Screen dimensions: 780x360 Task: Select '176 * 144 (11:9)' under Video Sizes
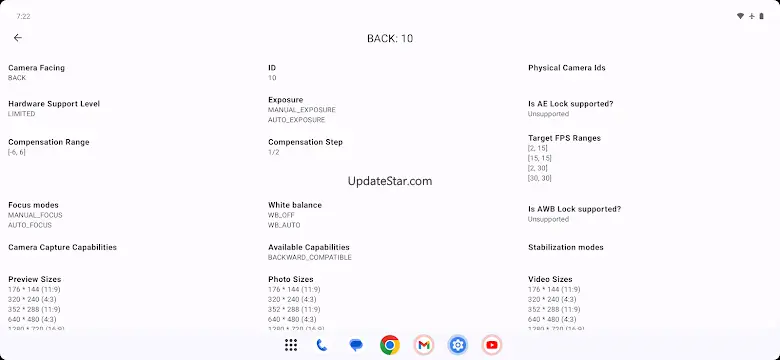(554, 289)
